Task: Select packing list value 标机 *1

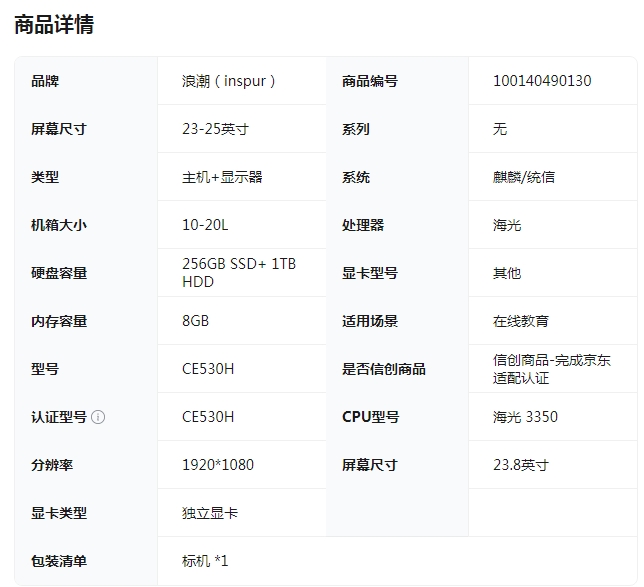Action: (205, 561)
